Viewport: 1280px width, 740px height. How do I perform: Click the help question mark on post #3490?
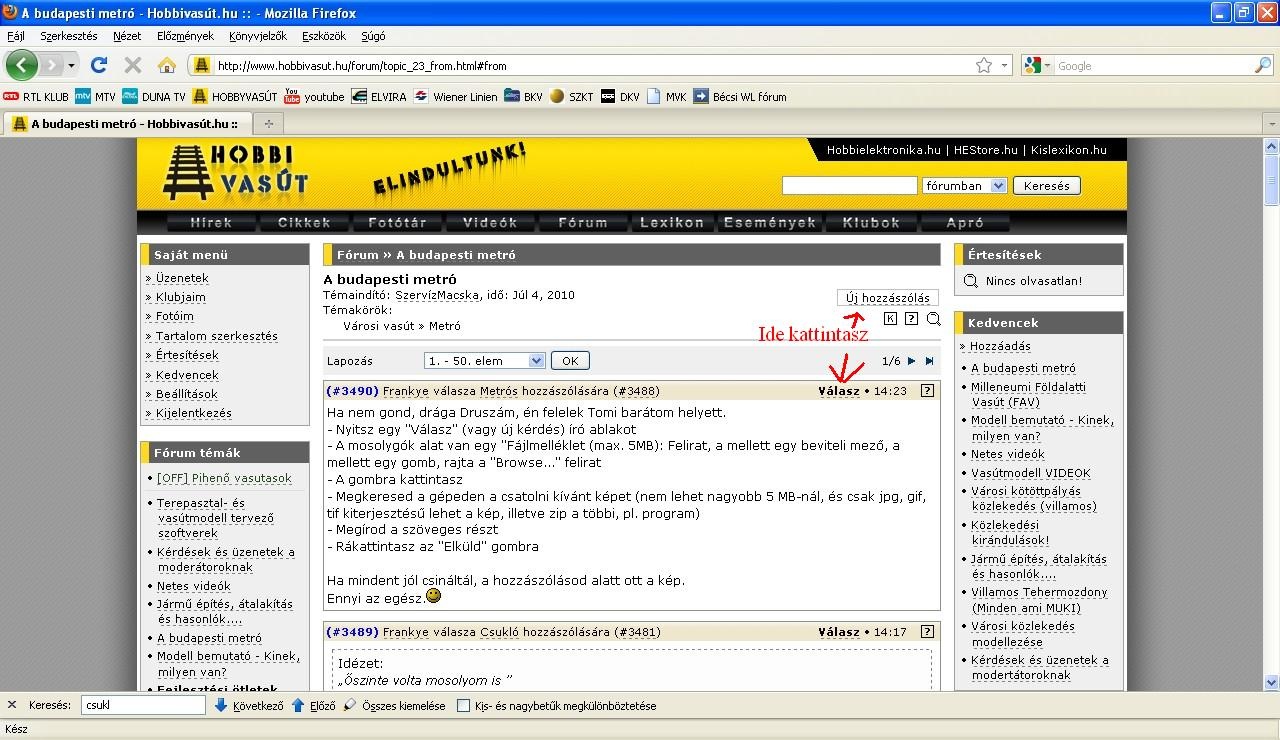point(927,391)
